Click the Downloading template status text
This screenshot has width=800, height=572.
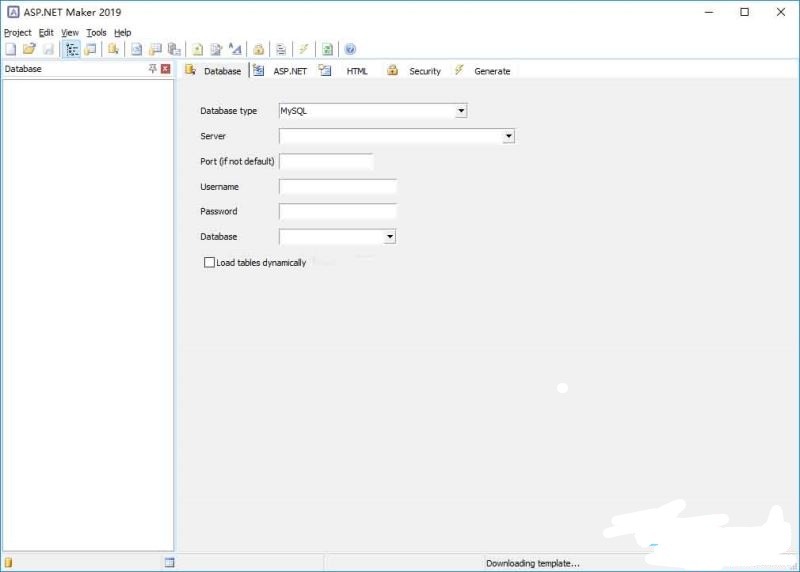[x=533, y=563]
